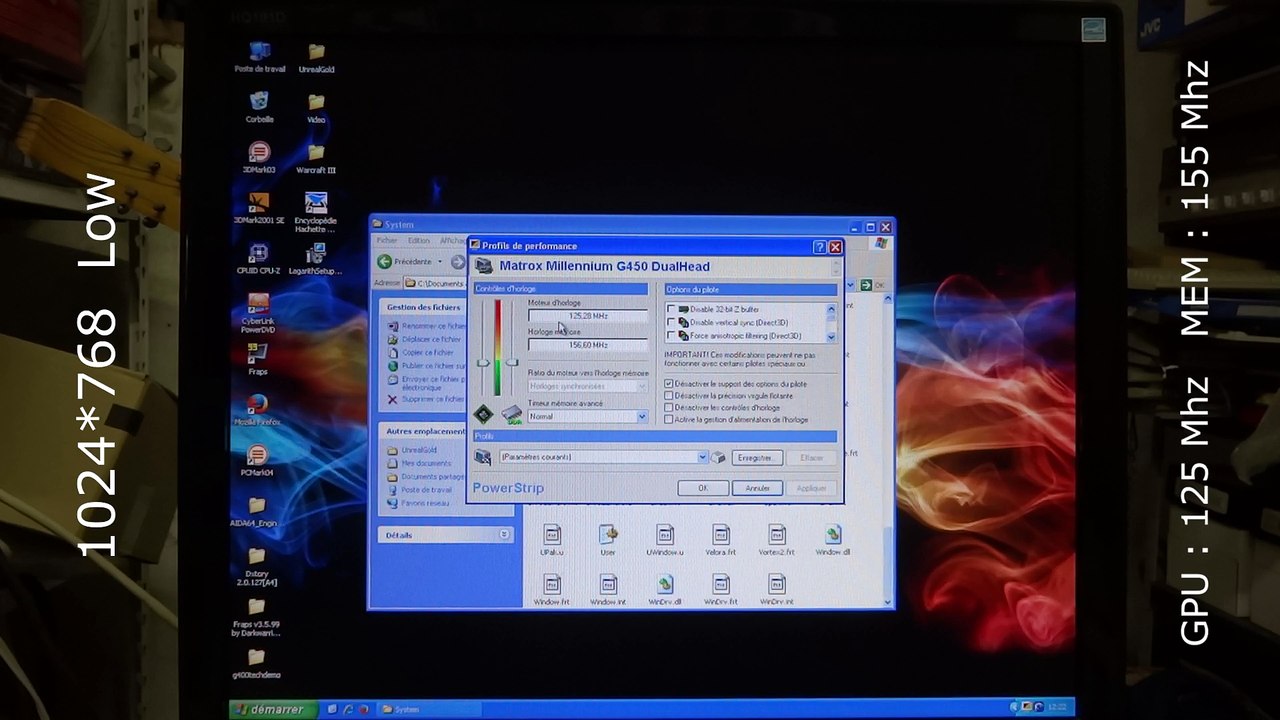Open the Corbeille recycle bin icon

tap(260, 106)
